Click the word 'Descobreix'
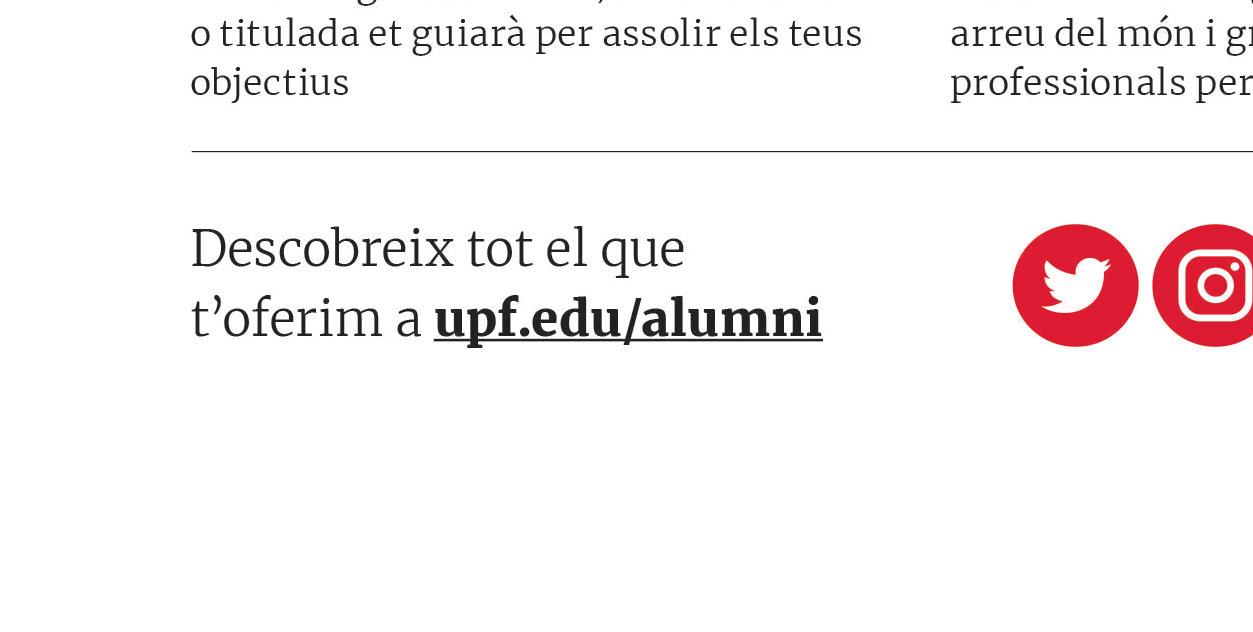The height and width of the screenshot is (632, 1253). pos(322,248)
